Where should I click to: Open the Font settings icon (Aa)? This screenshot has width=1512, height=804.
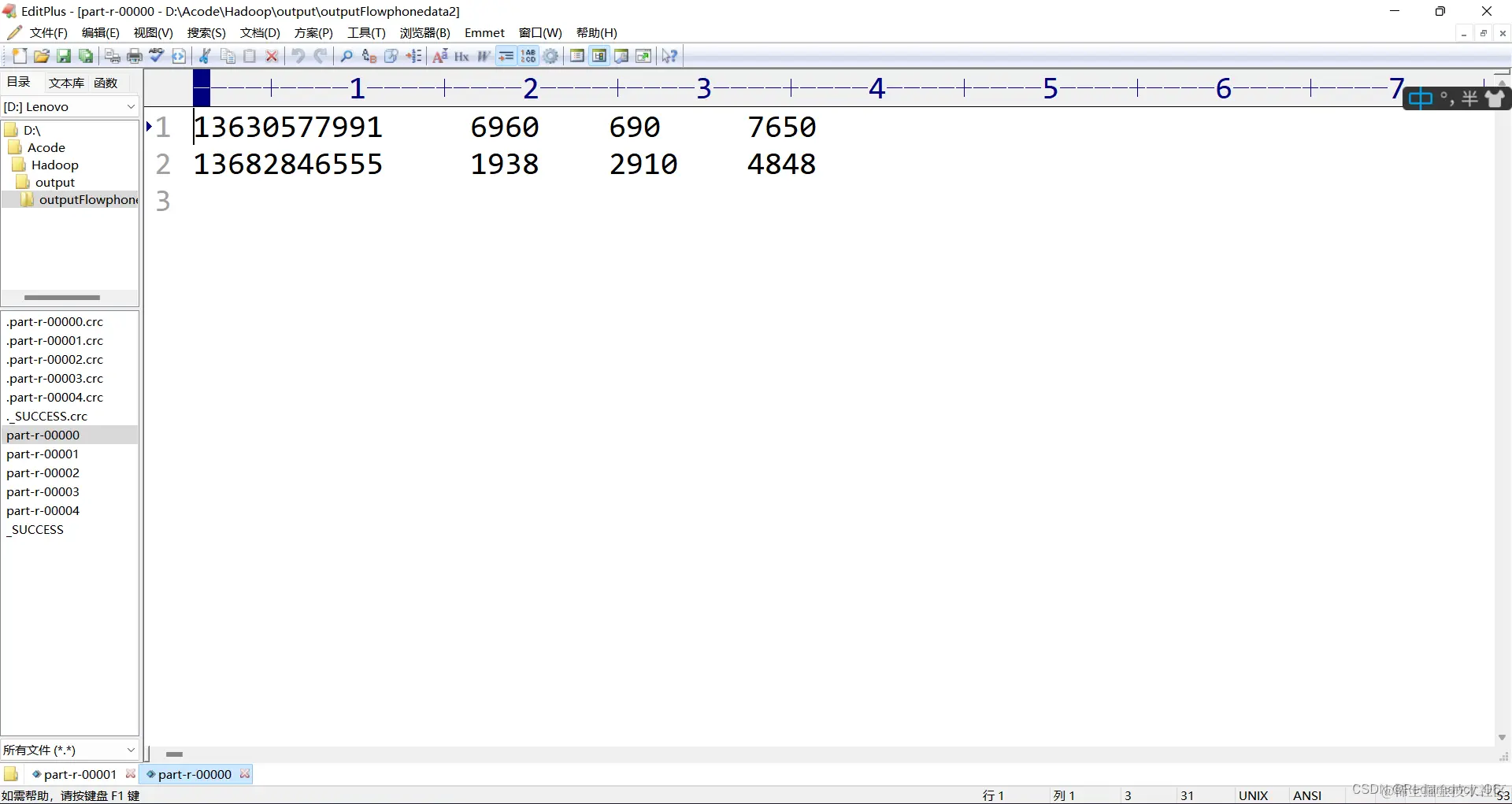click(440, 56)
